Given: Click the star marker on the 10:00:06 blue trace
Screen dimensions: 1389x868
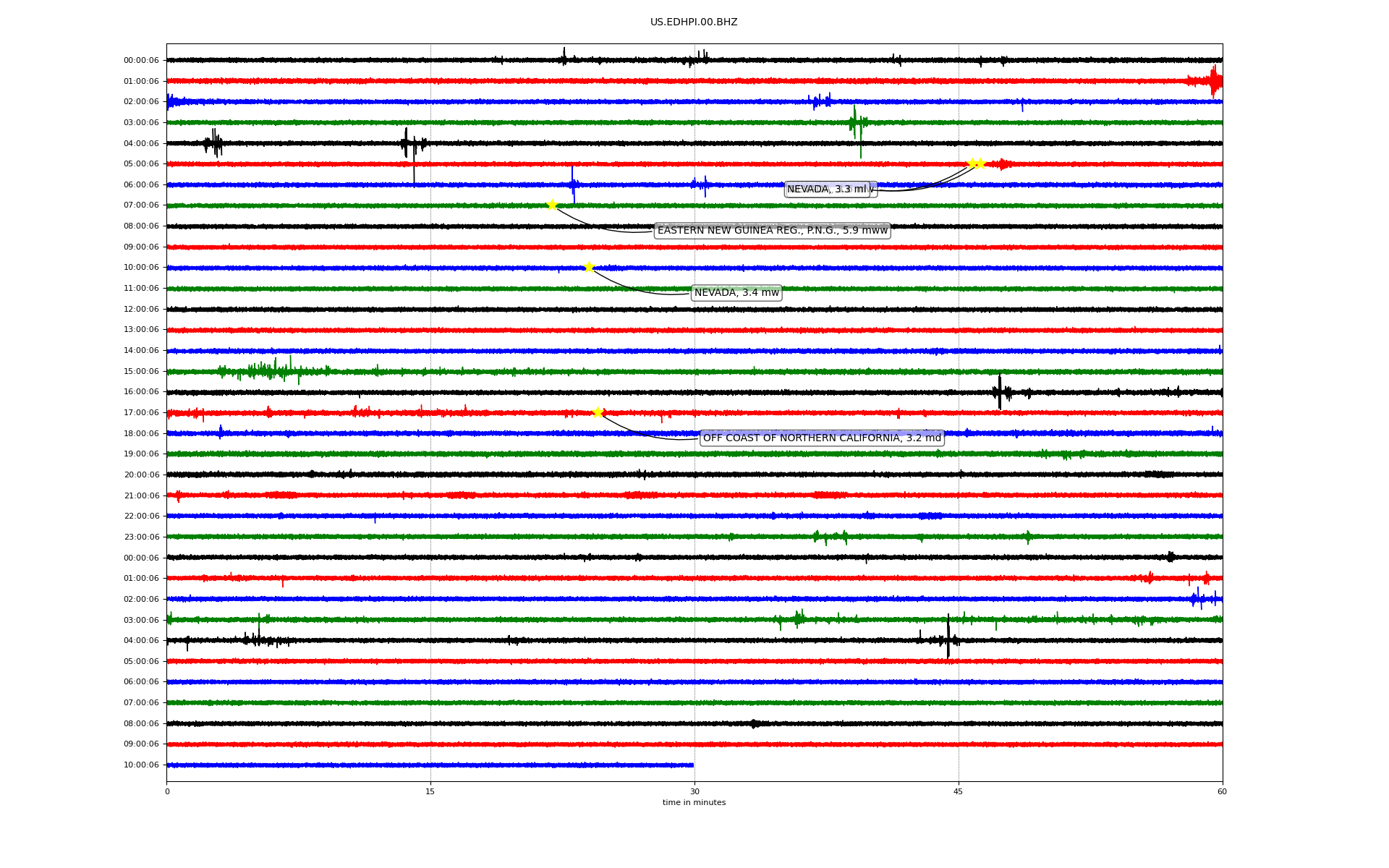Looking at the screenshot, I should 589,268.
